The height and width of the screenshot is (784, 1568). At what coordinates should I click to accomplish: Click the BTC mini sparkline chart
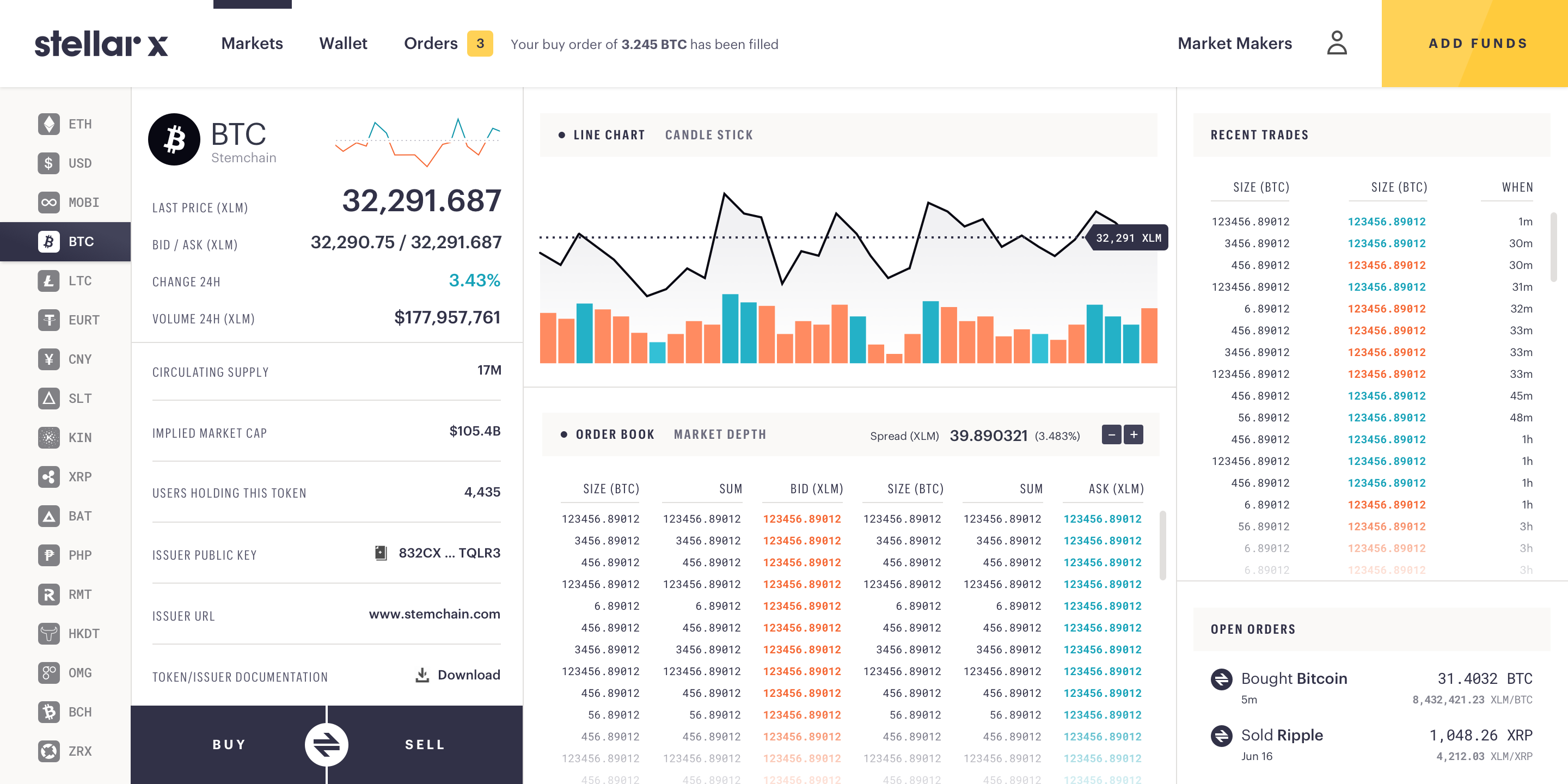(x=418, y=141)
